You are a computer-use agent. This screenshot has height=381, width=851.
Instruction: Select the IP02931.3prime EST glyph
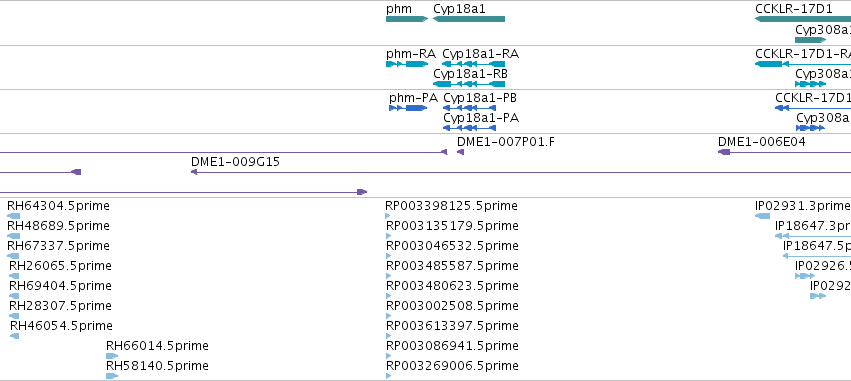(x=763, y=216)
